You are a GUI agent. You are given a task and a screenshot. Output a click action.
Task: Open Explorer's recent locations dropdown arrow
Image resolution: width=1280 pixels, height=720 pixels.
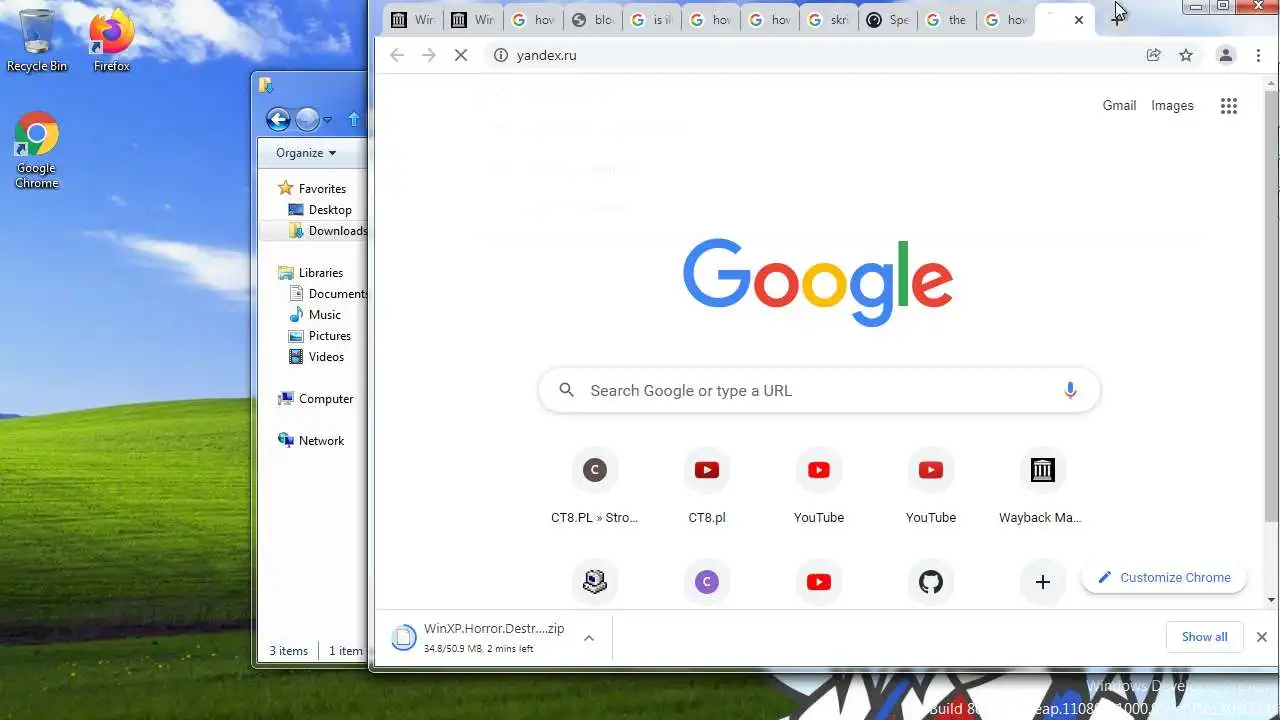pos(327,121)
